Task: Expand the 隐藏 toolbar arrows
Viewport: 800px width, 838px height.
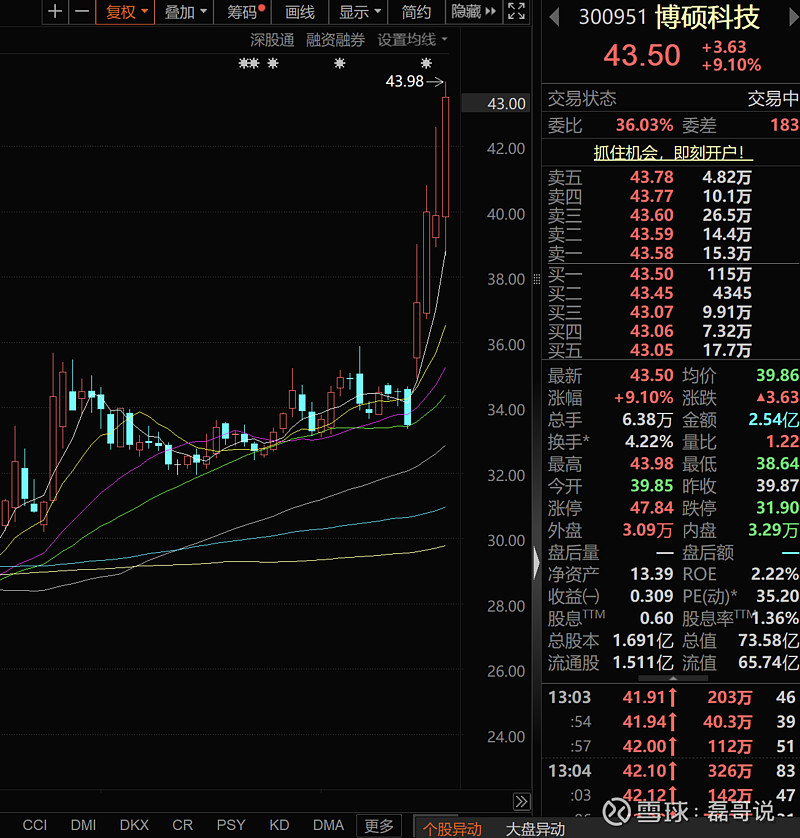Action: pyautogui.click(x=473, y=11)
